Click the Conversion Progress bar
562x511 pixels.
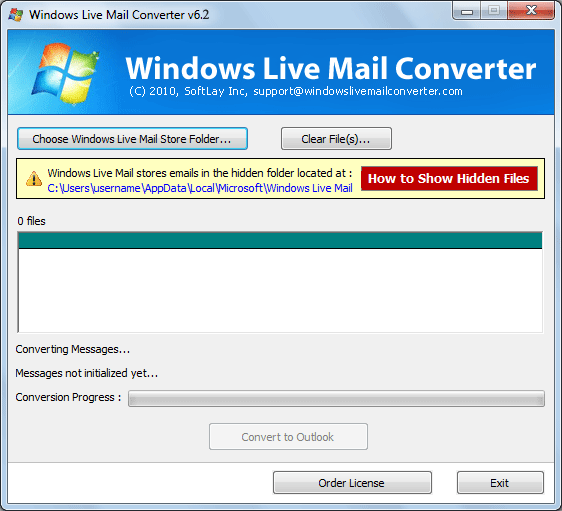coord(336,398)
